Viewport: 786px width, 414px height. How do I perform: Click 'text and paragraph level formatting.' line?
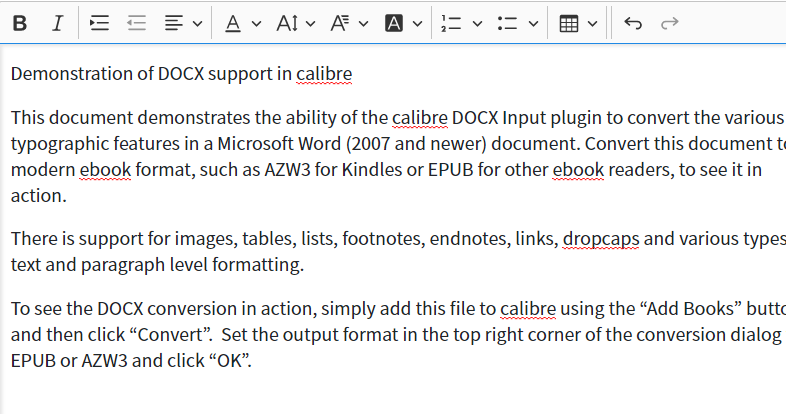157,265
